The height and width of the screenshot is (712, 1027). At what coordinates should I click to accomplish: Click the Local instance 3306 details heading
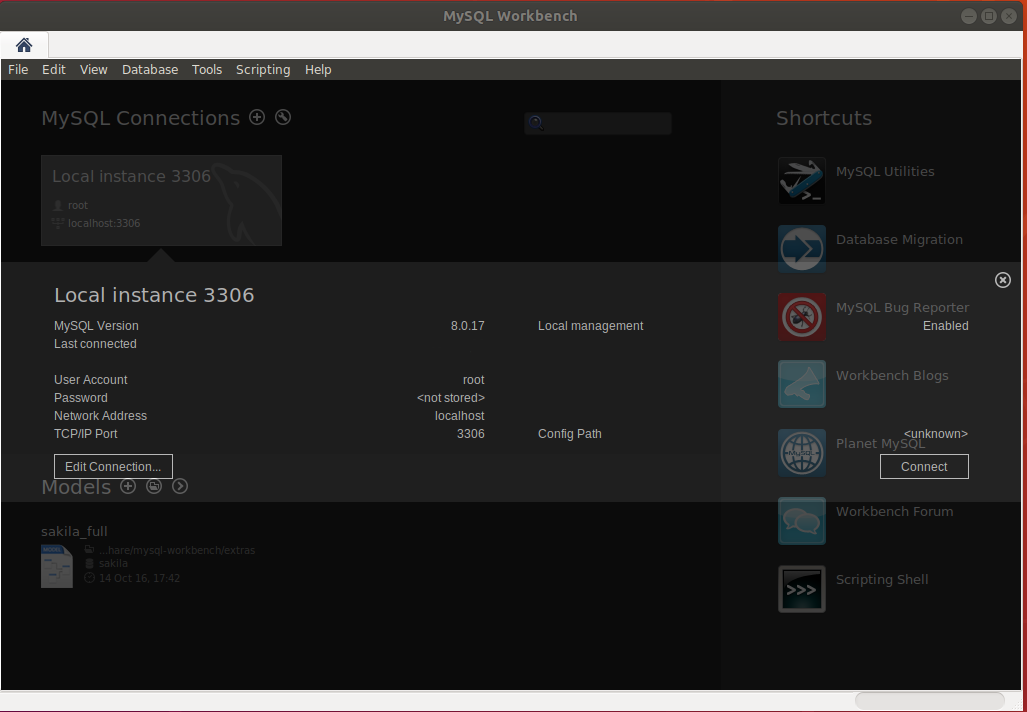pos(154,295)
